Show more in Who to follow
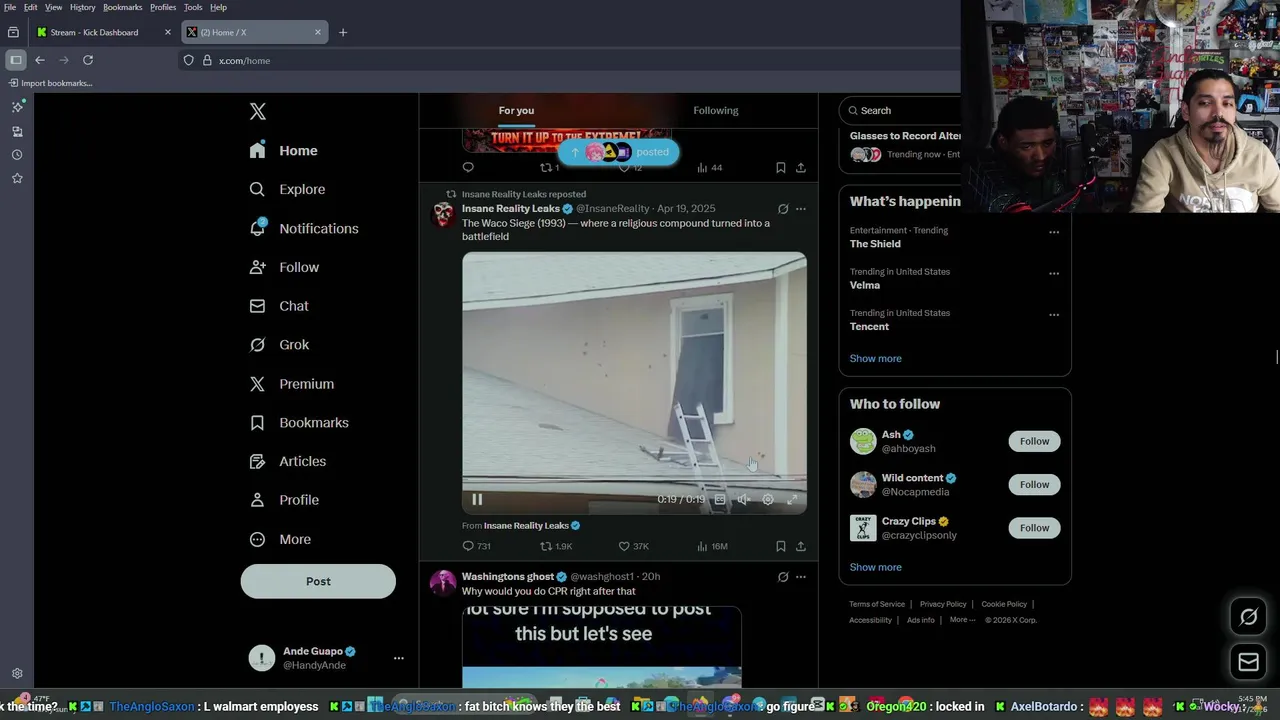 click(x=876, y=567)
